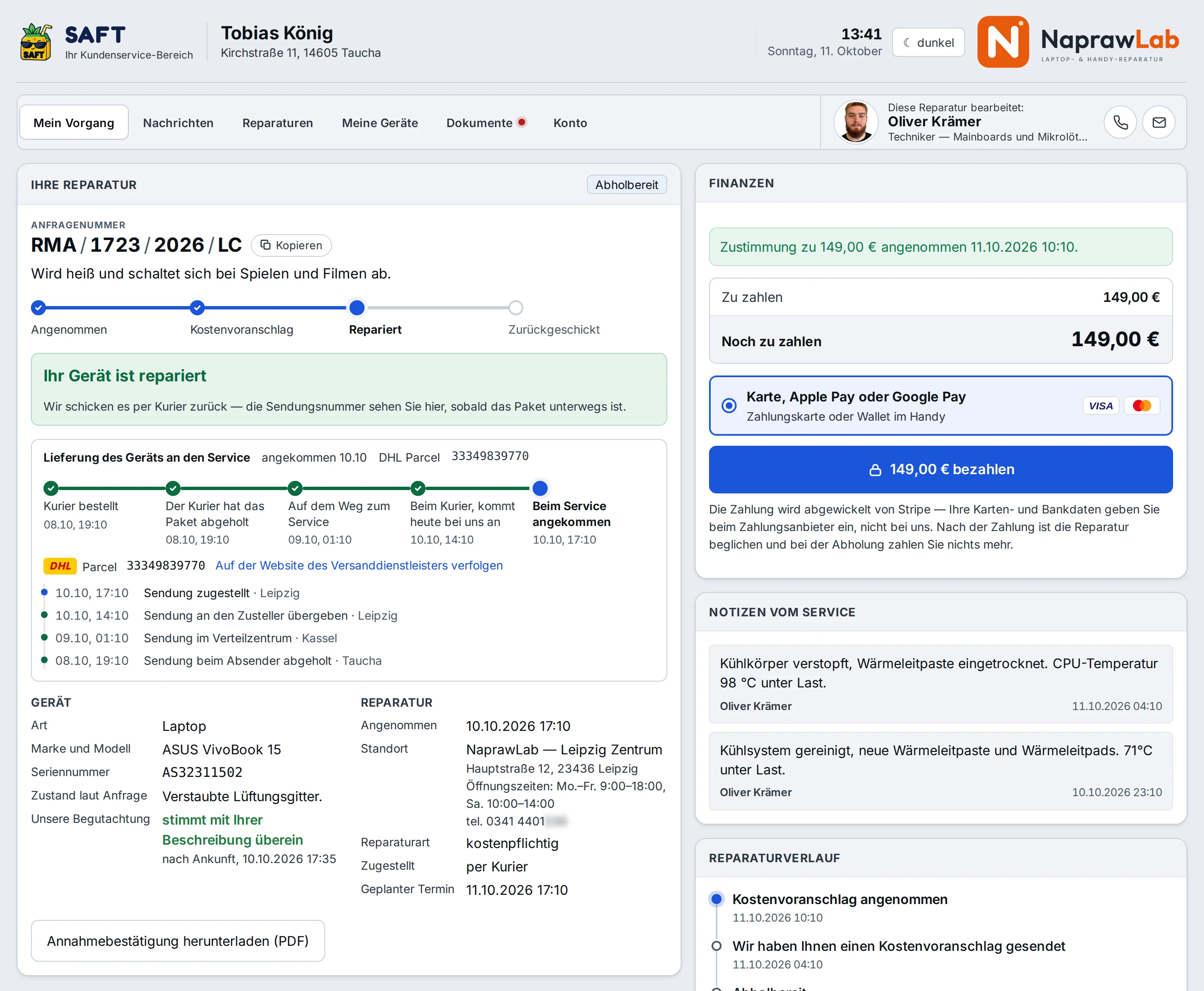Click the 'Beim Service angekommen' delivery marker
Image resolution: width=1204 pixels, height=991 pixels.
(540, 488)
